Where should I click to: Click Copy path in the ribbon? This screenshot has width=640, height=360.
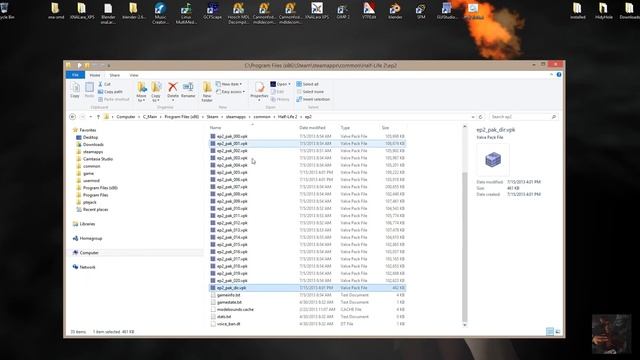[x=110, y=92]
